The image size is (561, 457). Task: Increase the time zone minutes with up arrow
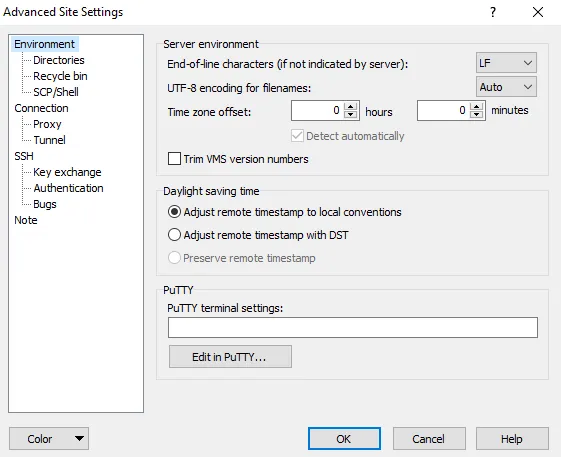click(x=477, y=106)
